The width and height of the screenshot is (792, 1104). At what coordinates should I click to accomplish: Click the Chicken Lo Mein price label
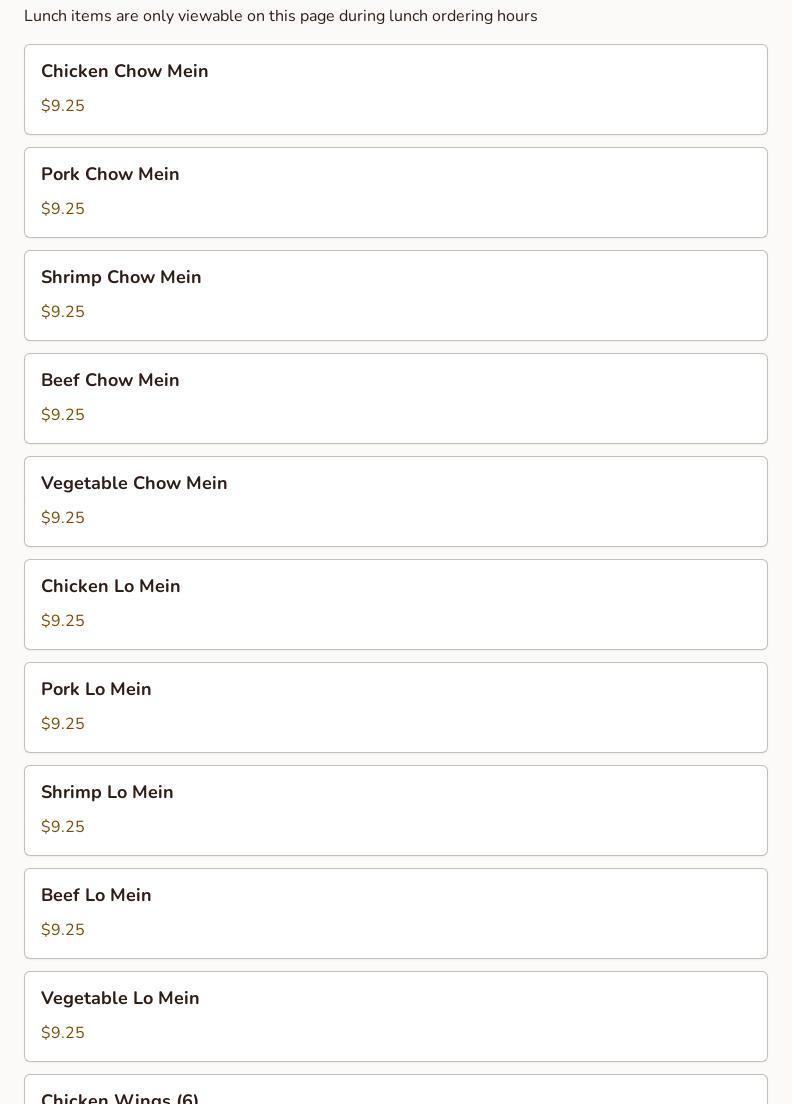(x=63, y=621)
